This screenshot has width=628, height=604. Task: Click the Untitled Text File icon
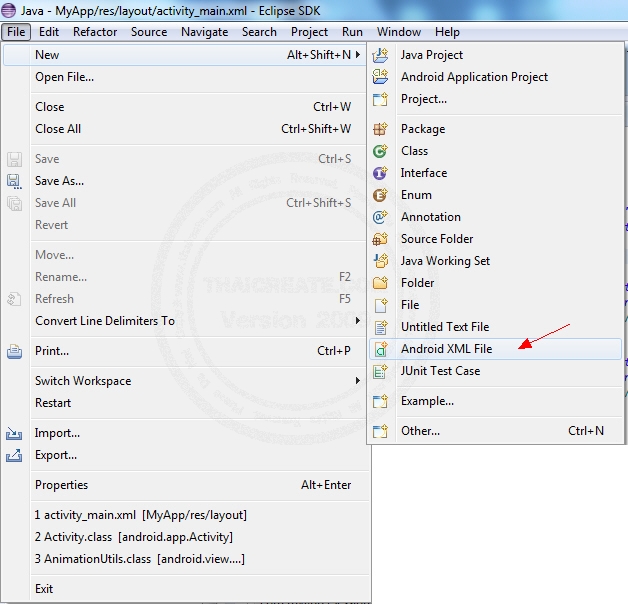click(x=380, y=327)
